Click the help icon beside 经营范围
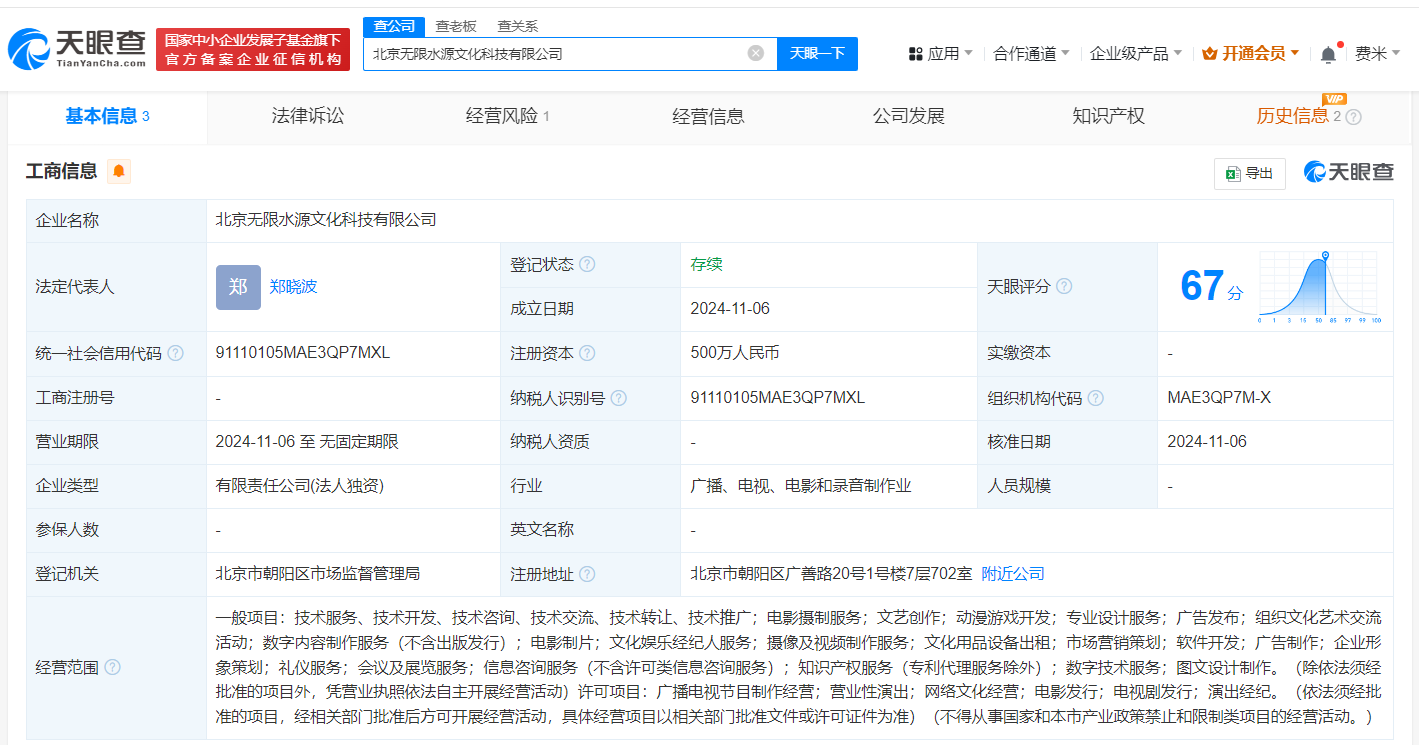The image size is (1419, 745). 110,667
